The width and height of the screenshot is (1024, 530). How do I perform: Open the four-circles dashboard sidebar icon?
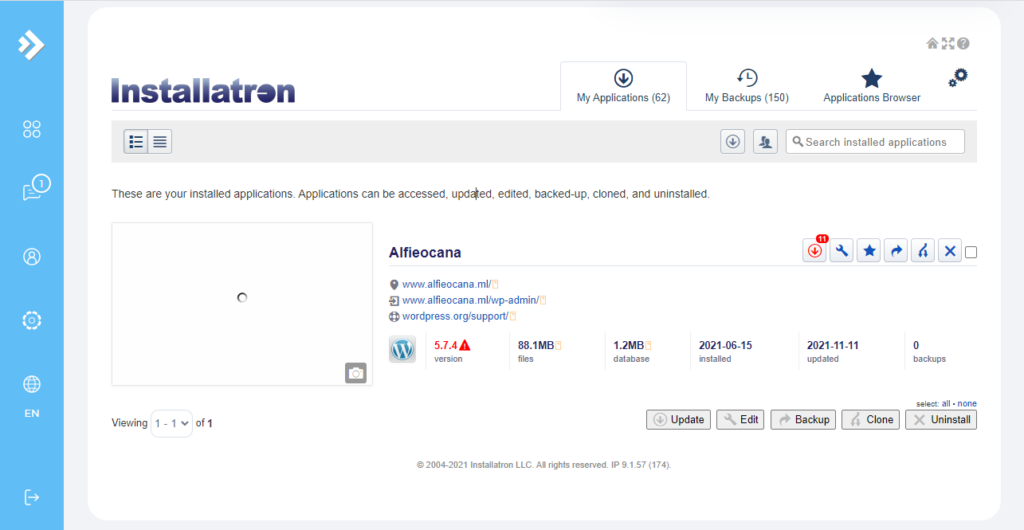pyautogui.click(x=31, y=129)
